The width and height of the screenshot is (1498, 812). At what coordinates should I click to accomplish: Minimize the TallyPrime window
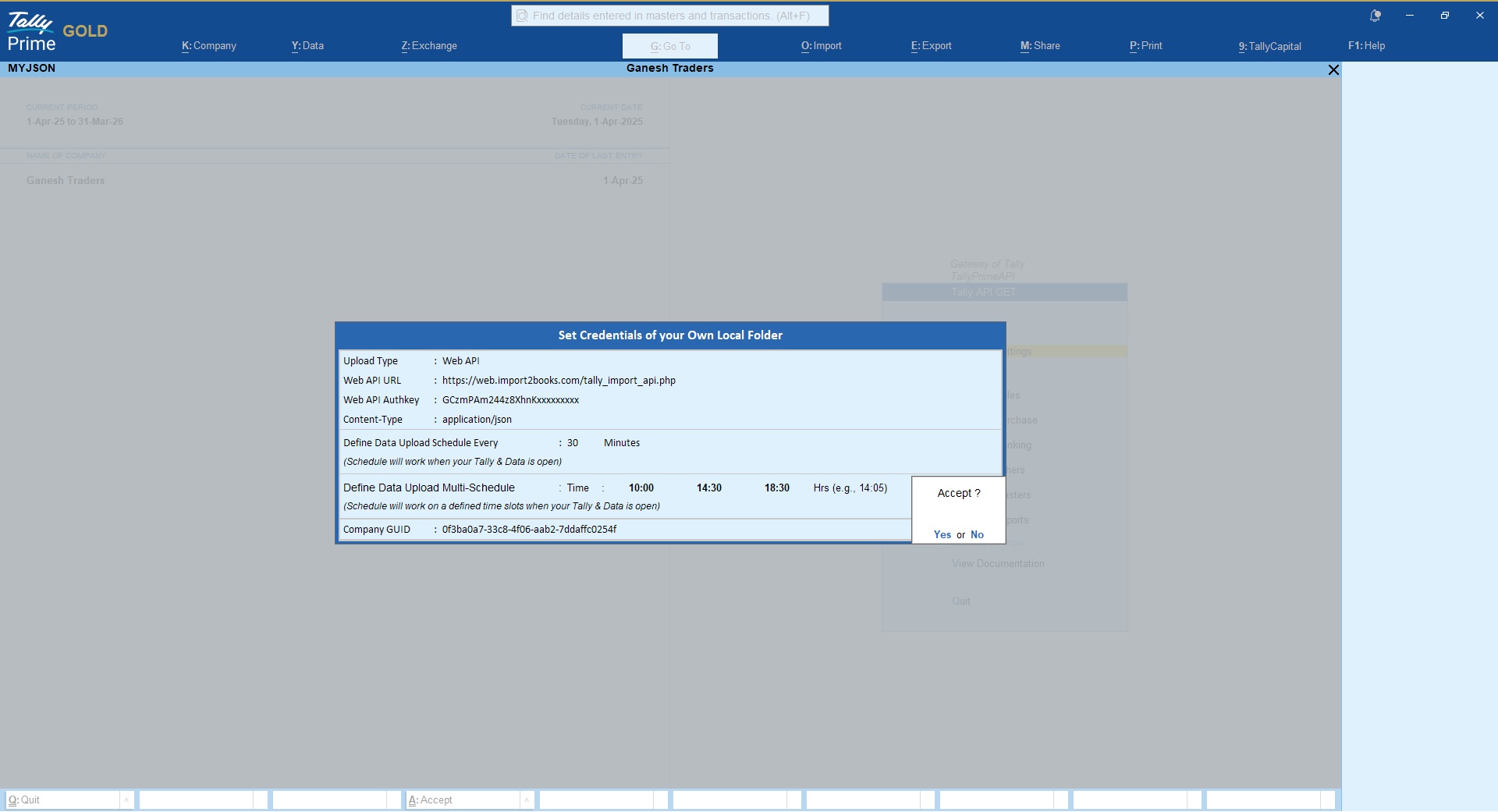pyautogui.click(x=1409, y=16)
